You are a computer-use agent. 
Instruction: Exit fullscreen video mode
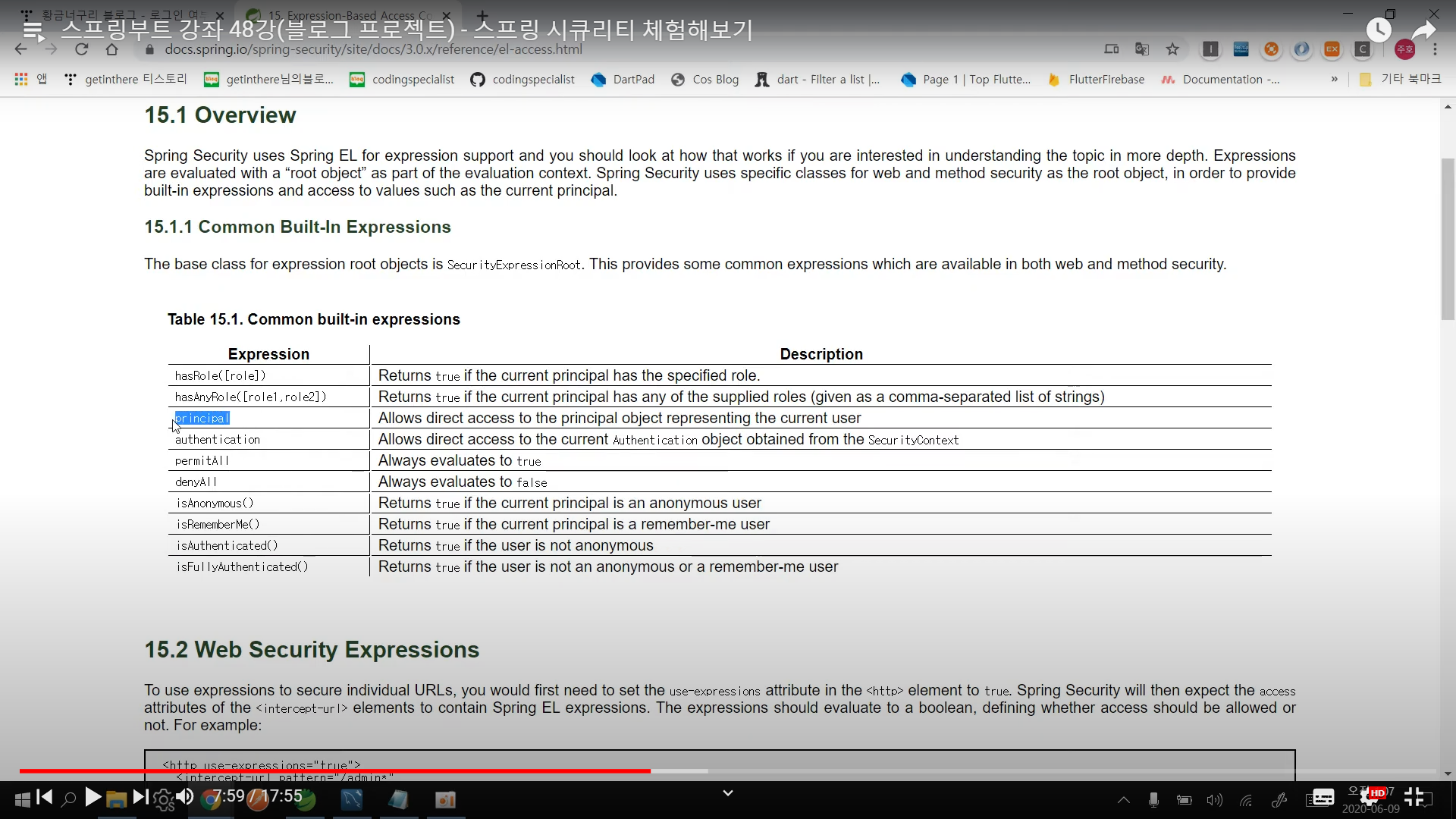click(1414, 797)
